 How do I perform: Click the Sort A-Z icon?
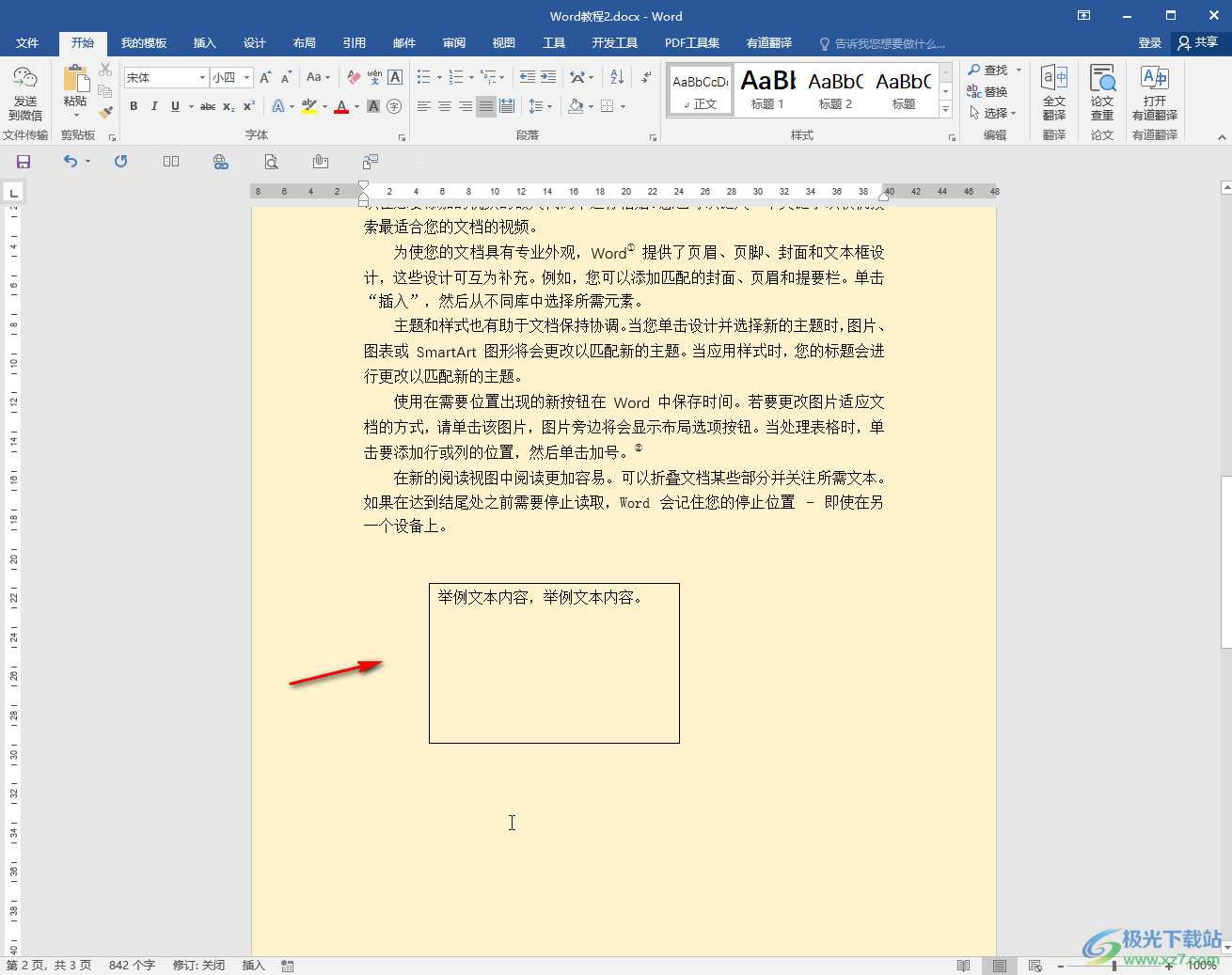(617, 77)
